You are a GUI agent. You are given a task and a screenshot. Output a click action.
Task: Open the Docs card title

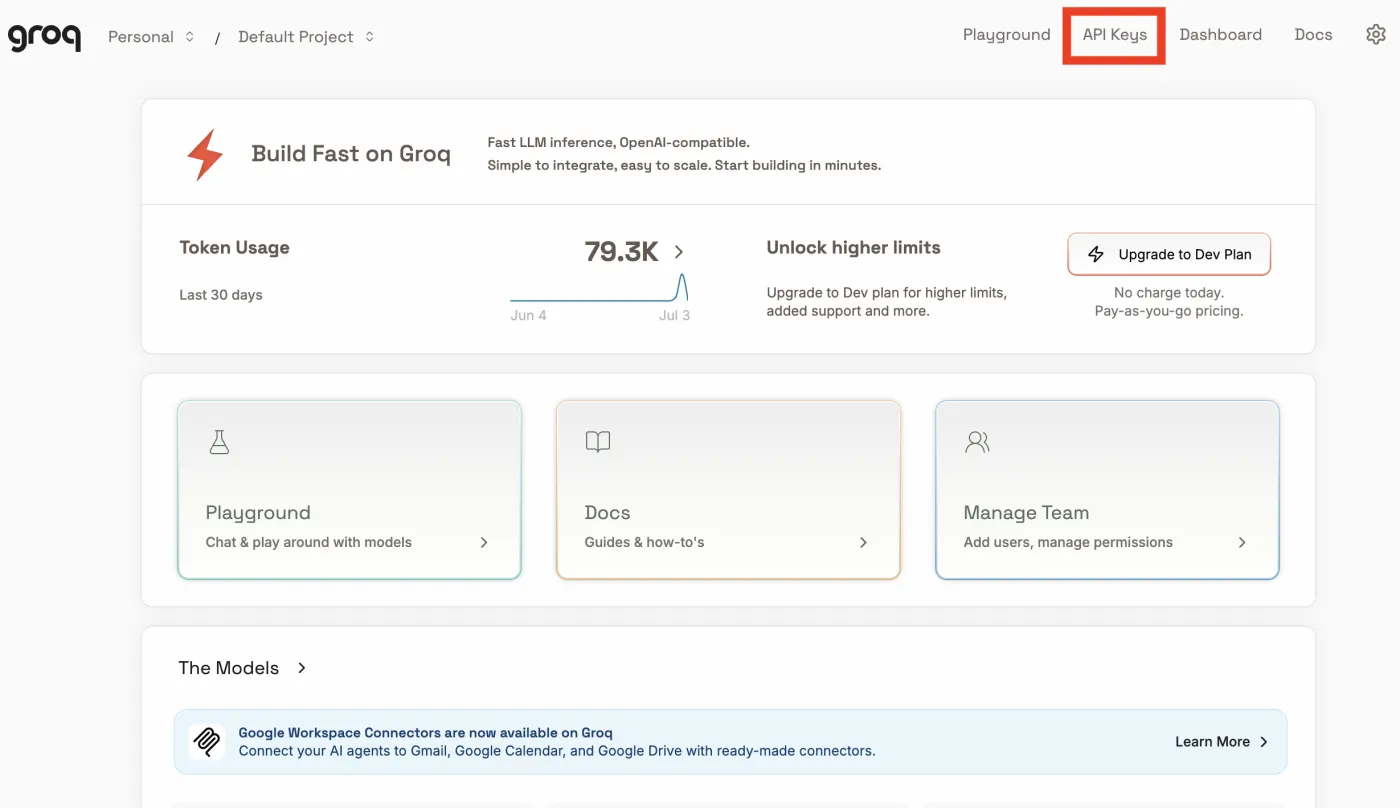[607, 513]
